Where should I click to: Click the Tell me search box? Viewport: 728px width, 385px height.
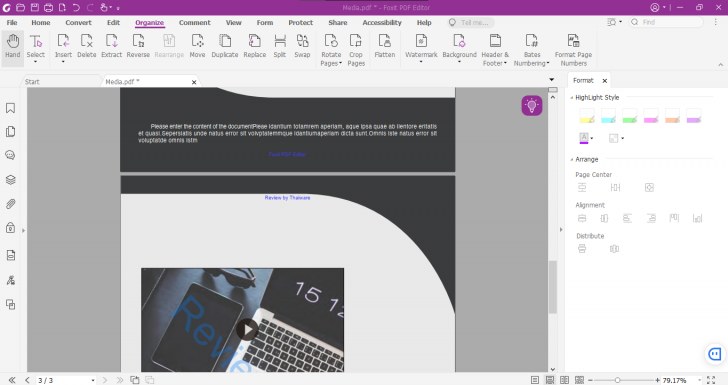(471, 22)
